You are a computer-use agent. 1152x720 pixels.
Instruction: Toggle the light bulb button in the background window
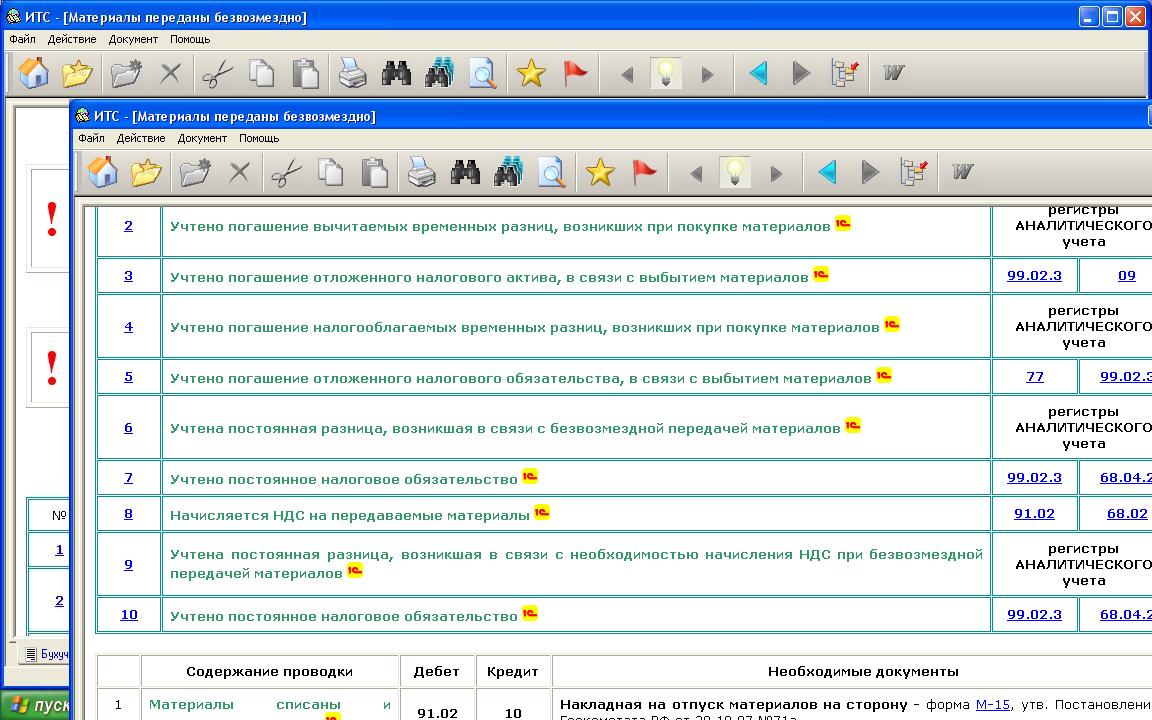point(666,73)
